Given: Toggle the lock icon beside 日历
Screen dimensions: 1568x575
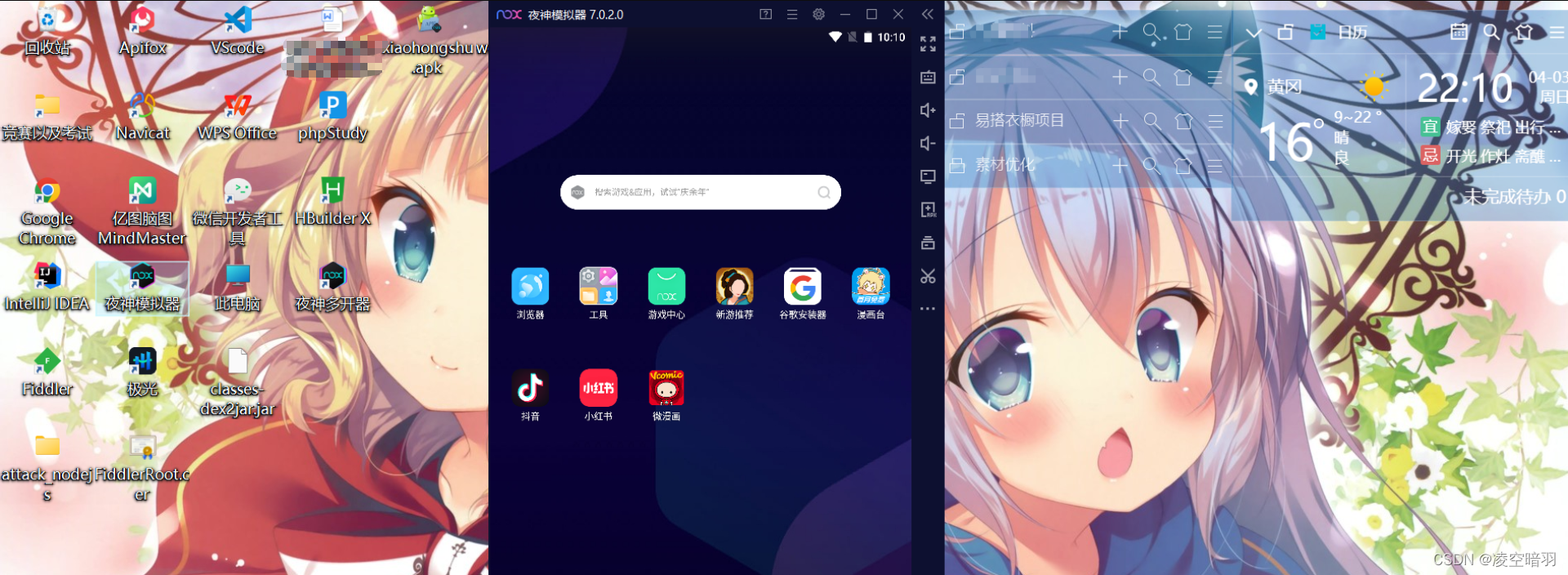Looking at the screenshot, I should click(1285, 32).
